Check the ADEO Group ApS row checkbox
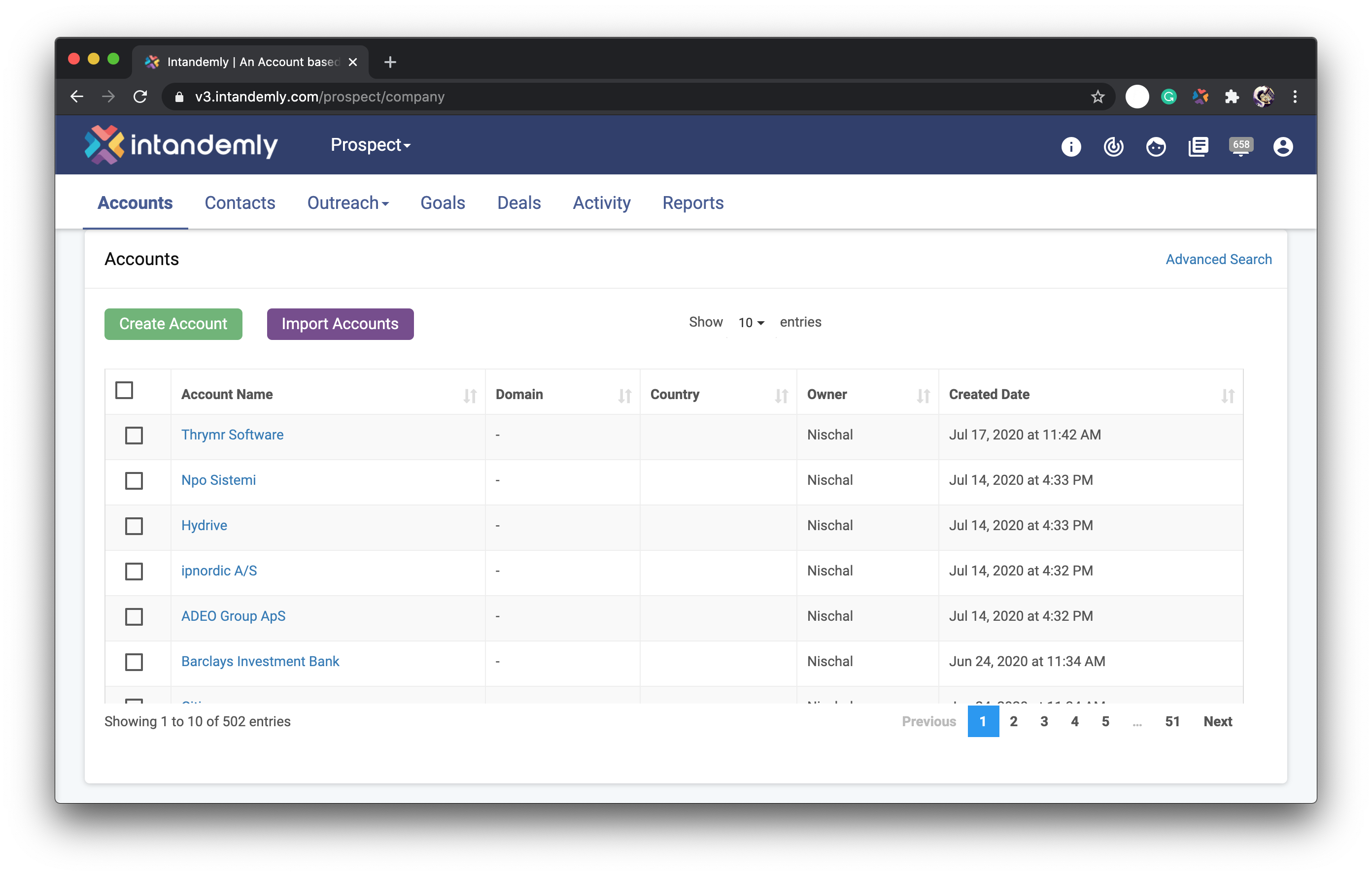 [134, 617]
